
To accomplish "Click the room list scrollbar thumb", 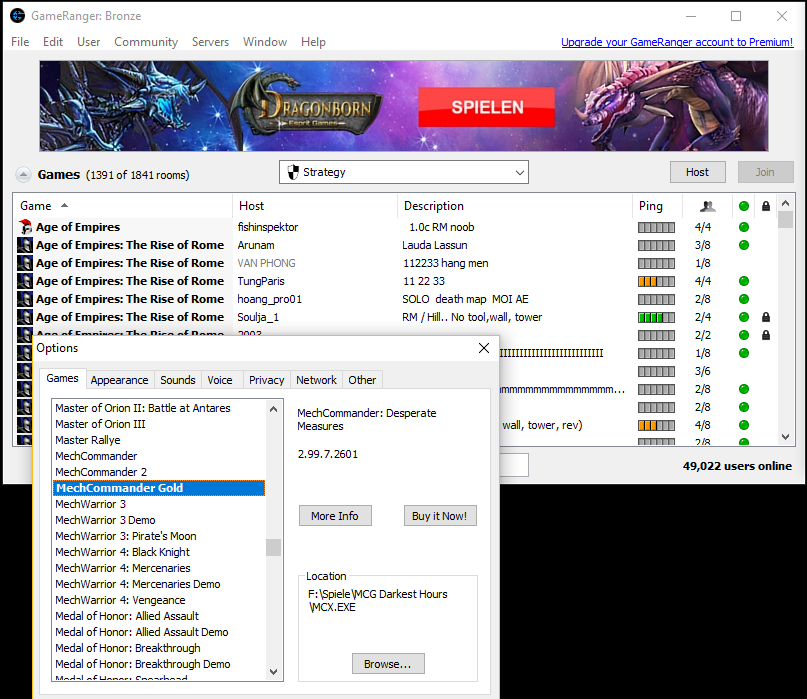I will tap(785, 220).
